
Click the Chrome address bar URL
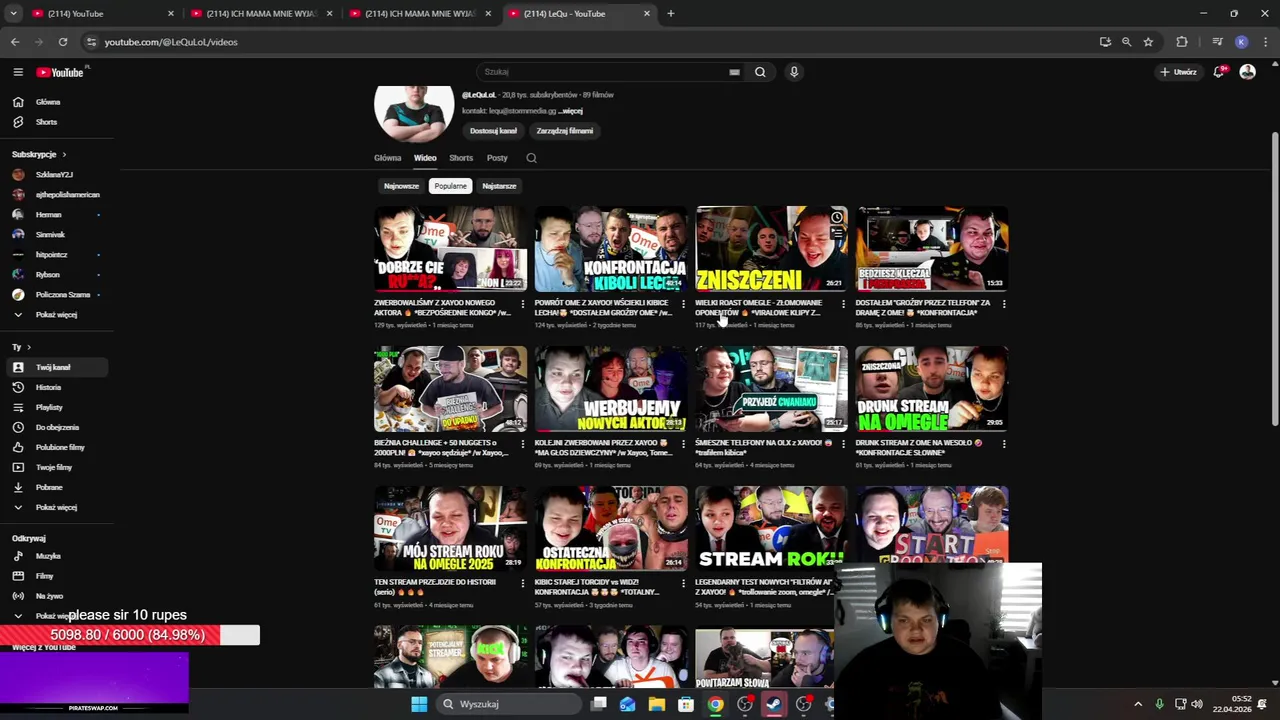click(170, 42)
